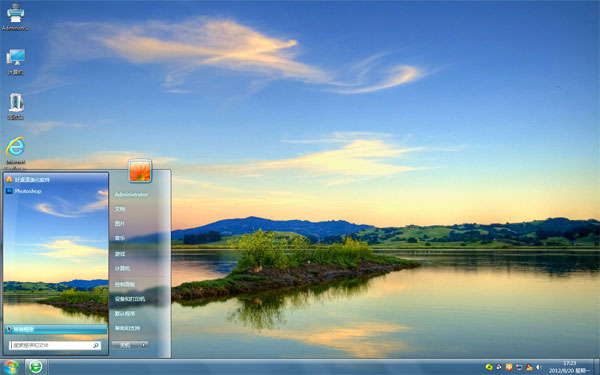Select the Photoshop label in Start menu
The height and width of the screenshot is (375, 600).
click(x=28, y=191)
